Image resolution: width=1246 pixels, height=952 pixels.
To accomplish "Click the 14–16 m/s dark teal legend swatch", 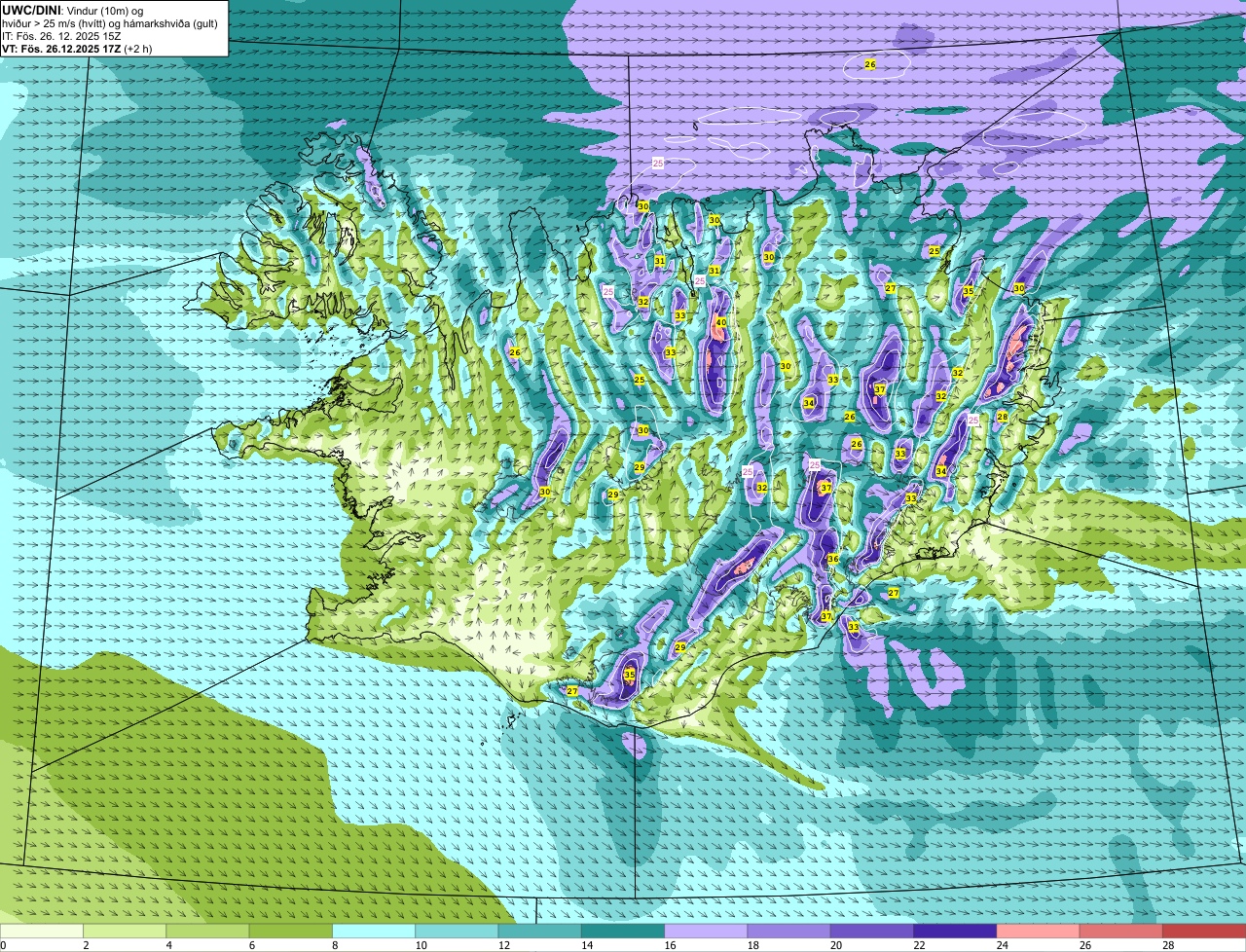I will pos(623,931).
